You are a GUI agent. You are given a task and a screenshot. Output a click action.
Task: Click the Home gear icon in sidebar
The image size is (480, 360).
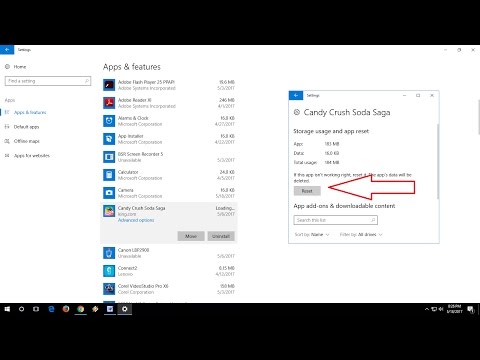point(7,67)
